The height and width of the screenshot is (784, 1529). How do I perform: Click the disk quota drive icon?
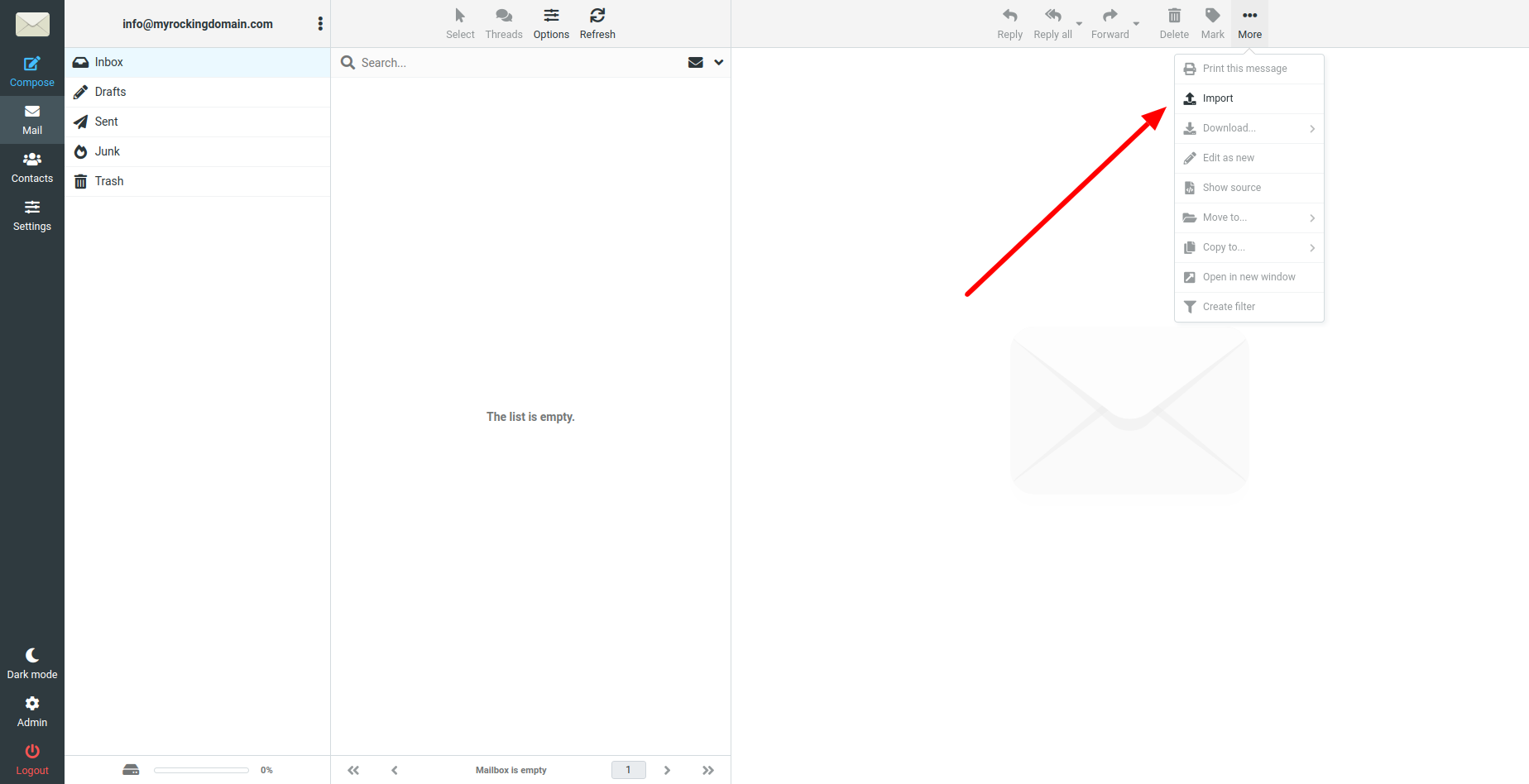[131, 770]
